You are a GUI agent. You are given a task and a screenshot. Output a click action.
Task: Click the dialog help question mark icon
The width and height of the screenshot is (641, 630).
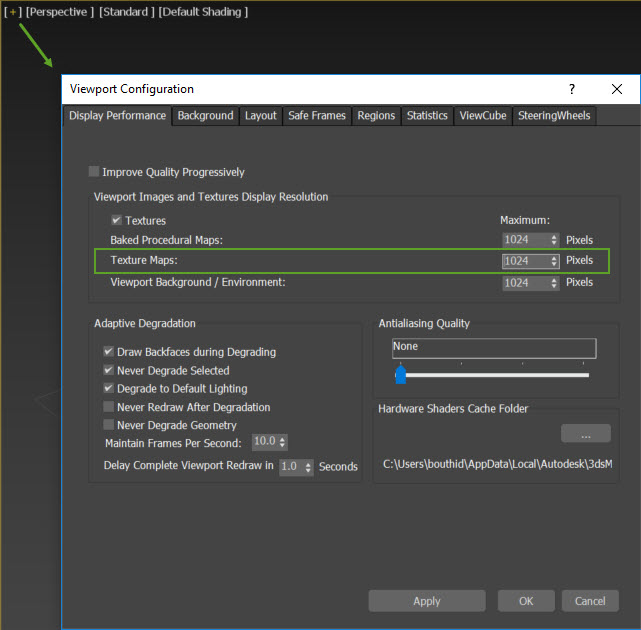(x=572, y=89)
